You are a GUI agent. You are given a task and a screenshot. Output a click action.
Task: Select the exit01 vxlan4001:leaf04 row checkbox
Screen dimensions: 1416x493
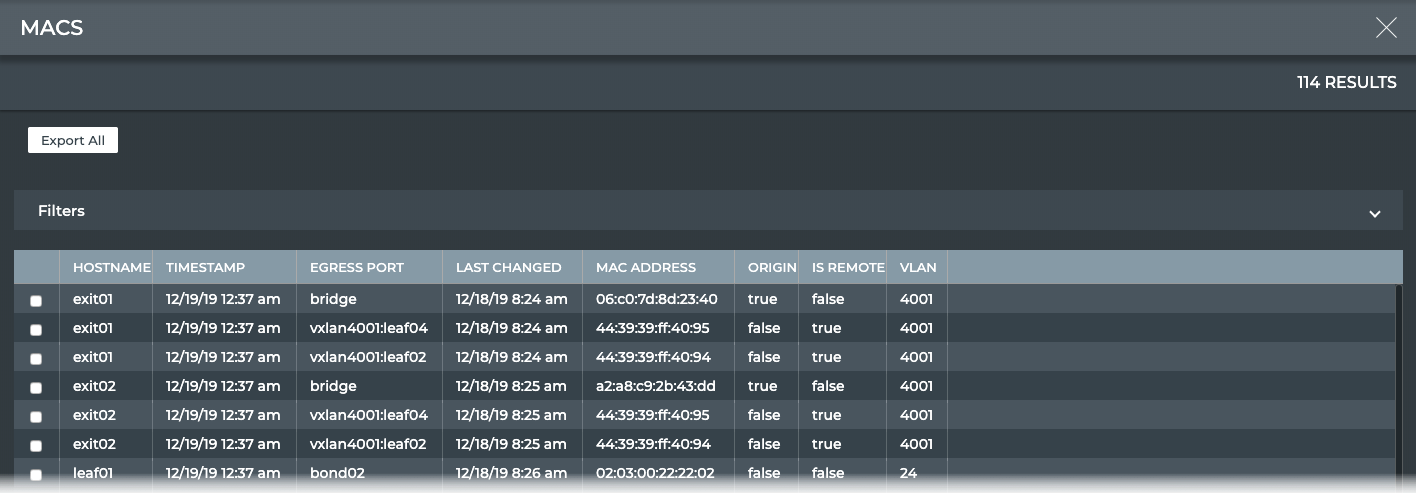(x=37, y=329)
